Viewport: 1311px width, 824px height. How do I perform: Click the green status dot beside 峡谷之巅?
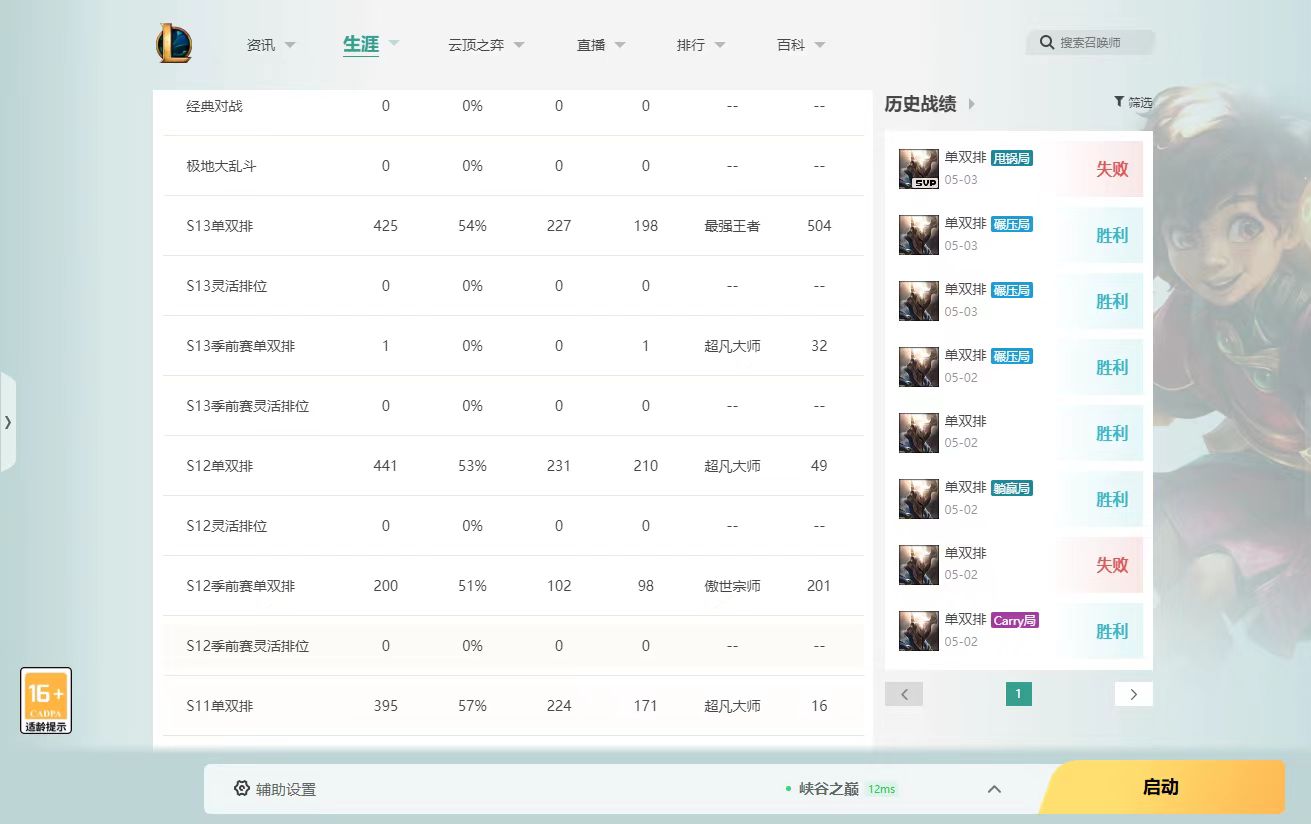pyautogui.click(x=789, y=789)
